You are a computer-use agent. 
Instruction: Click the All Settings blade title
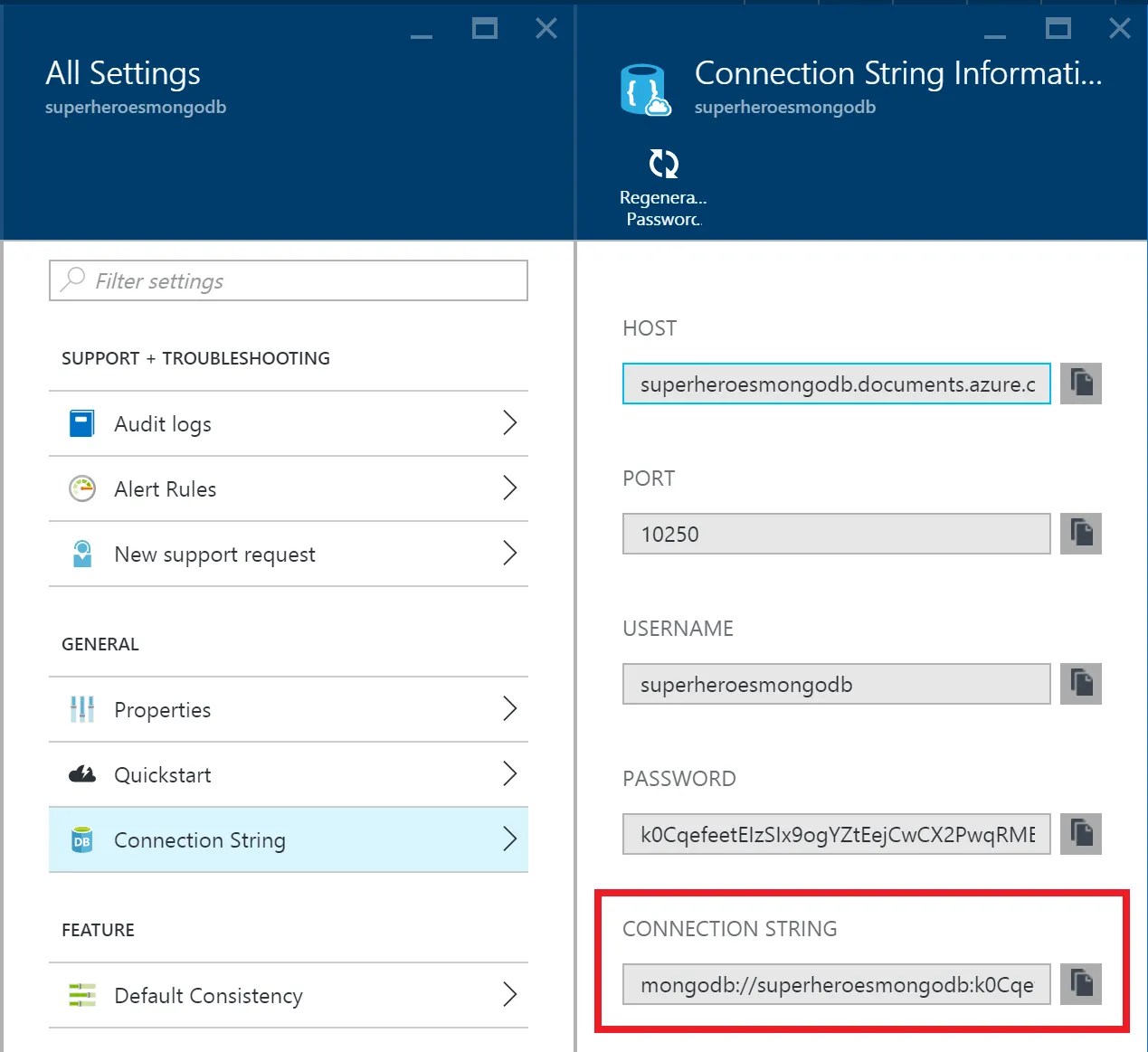123,73
